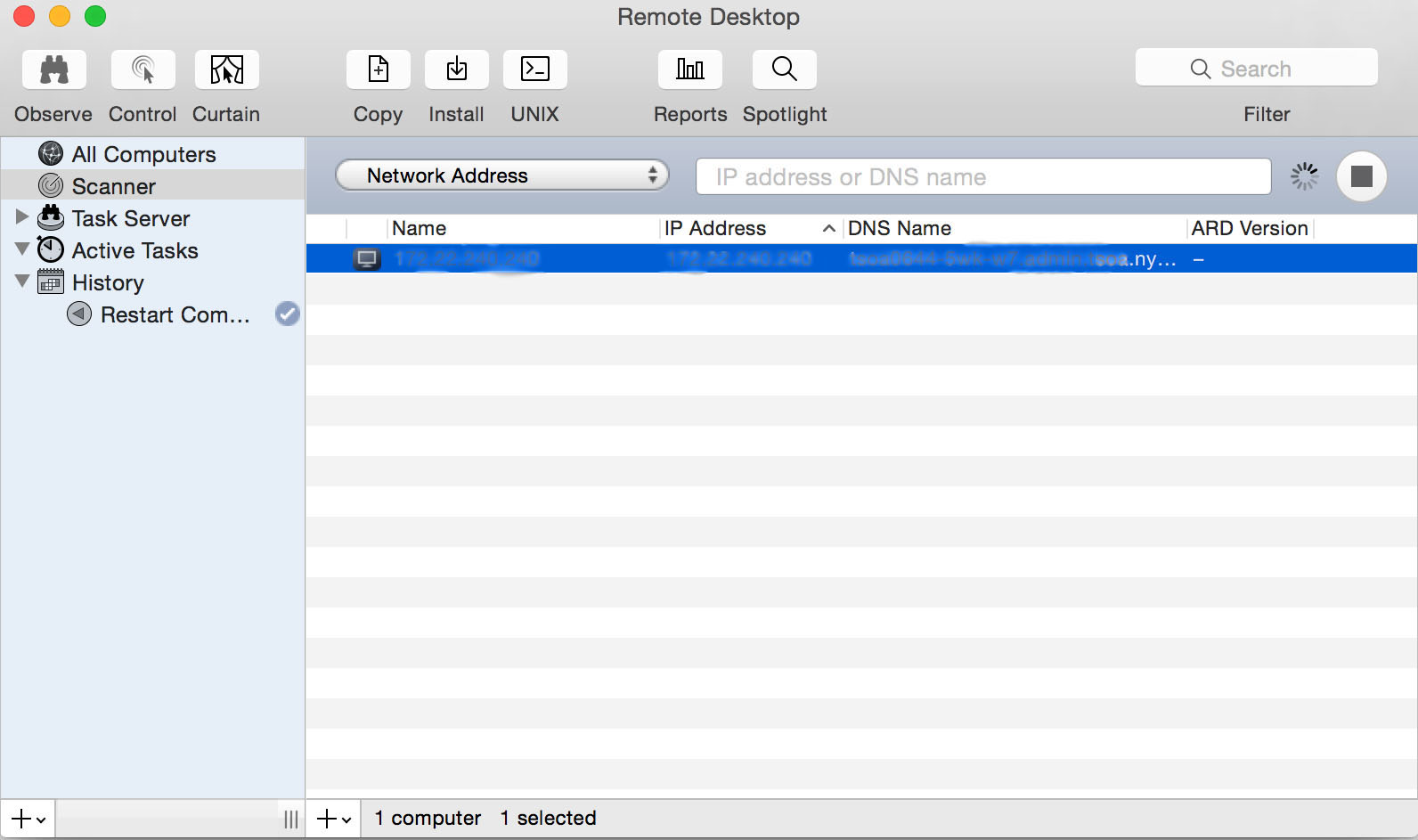Open the add menu below the sidebar
Screen dimensions: 1418x840
(28, 819)
